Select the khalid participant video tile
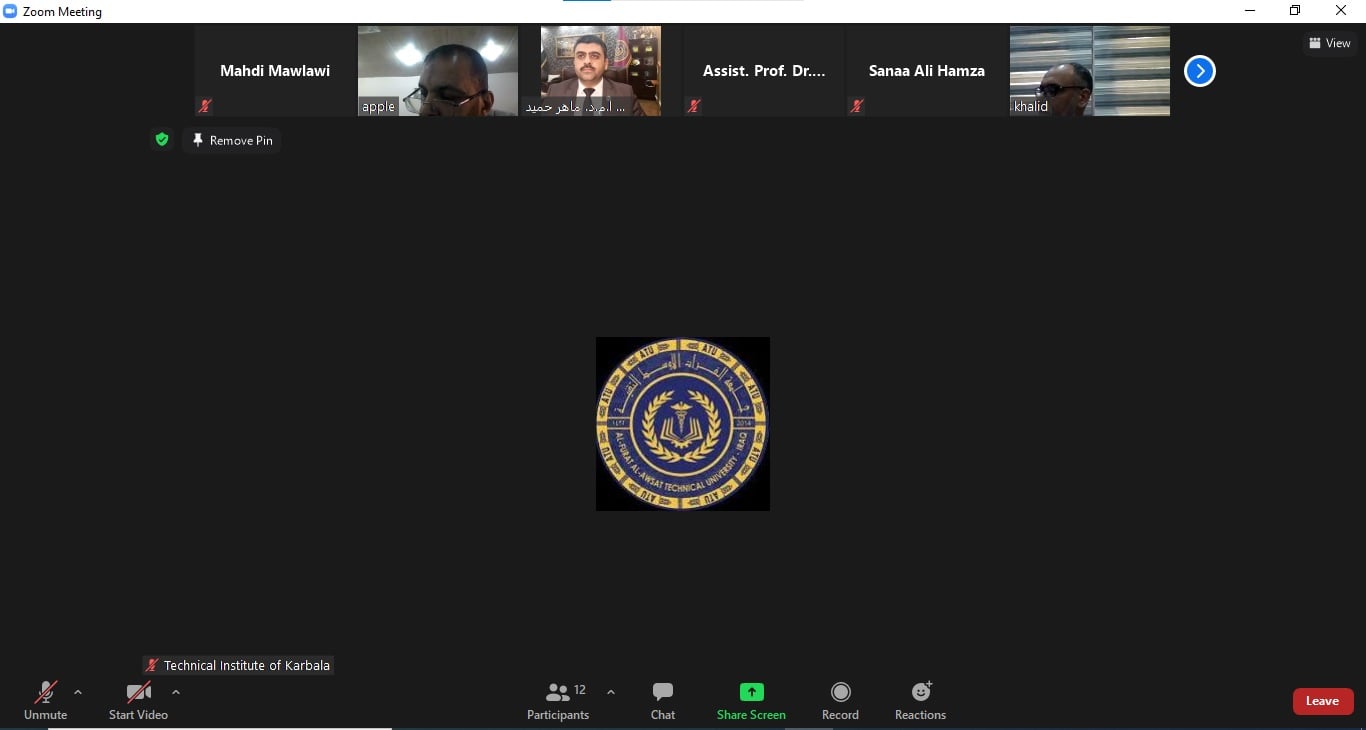 pyautogui.click(x=1090, y=71)
